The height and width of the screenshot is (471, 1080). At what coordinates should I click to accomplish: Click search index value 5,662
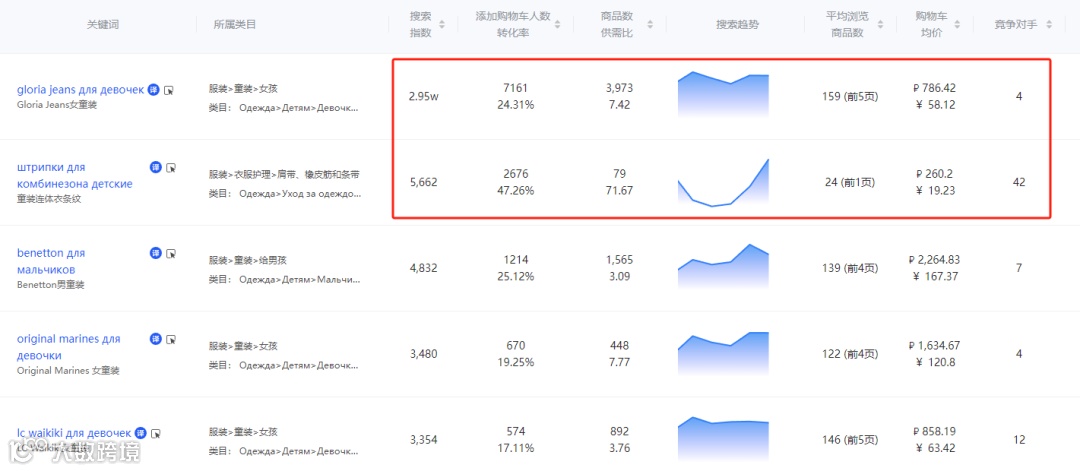(423, 182)
